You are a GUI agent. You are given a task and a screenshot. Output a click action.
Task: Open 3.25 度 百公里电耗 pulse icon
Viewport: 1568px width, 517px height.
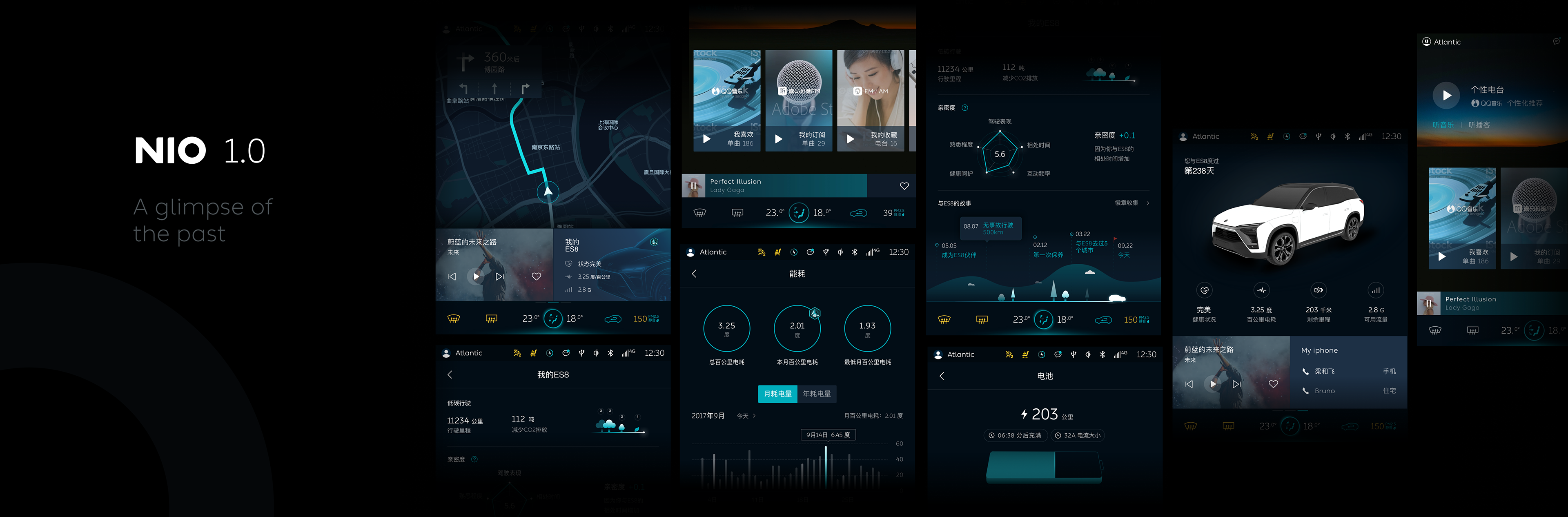1261,290
